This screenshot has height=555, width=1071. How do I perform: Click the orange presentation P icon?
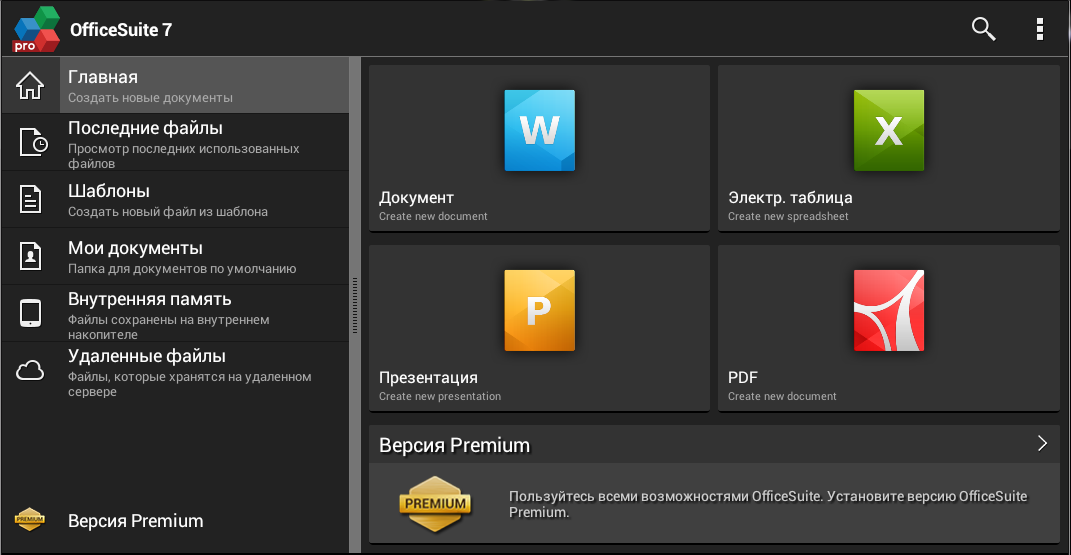[x=539, y=310]
